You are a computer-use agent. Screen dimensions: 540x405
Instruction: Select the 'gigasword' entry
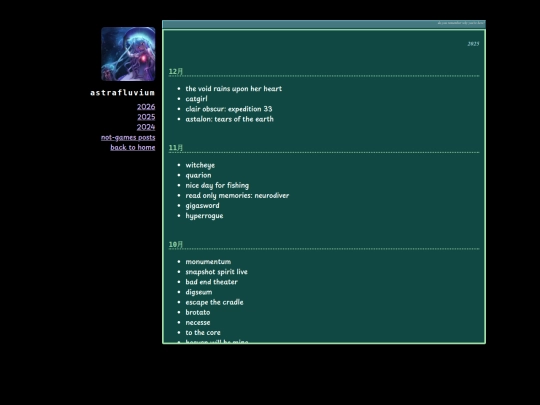202,206
